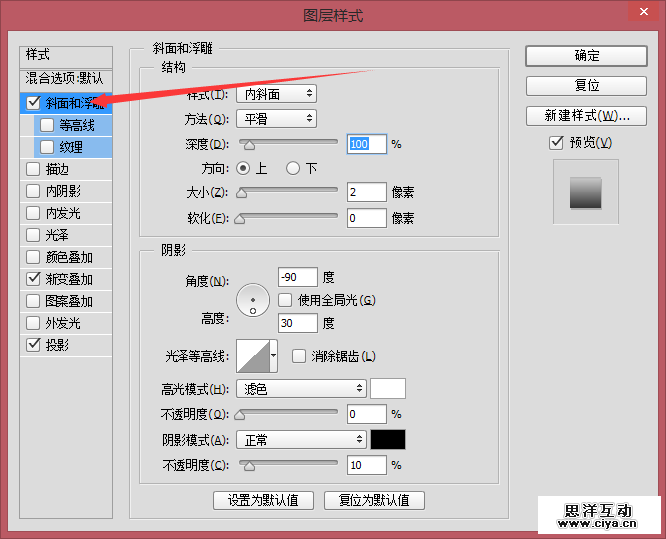This screenshot has width=666, height=539.
Task: Check the 内发光 style checkbox
Action: [33, 213]
